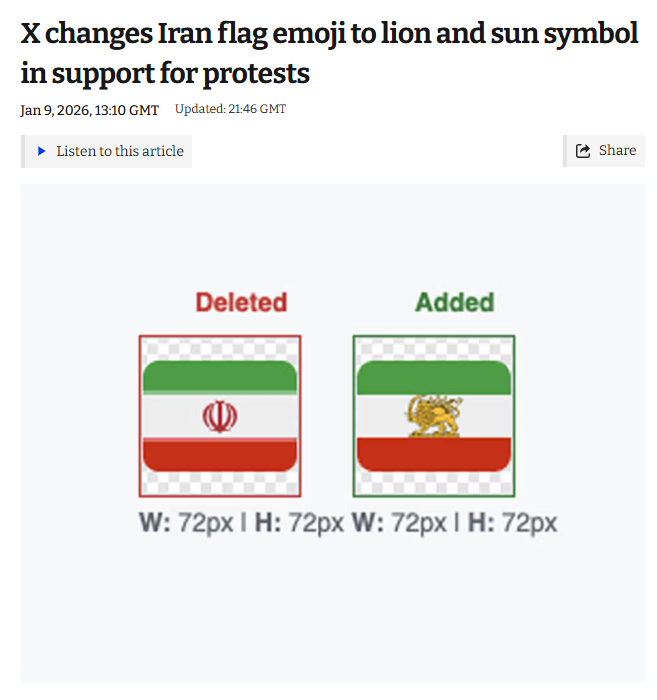This screenshot has width=657, height=700.
Task: Click the empty gray area below the flags
Action: pyautogui.click(x=333, y=620)
